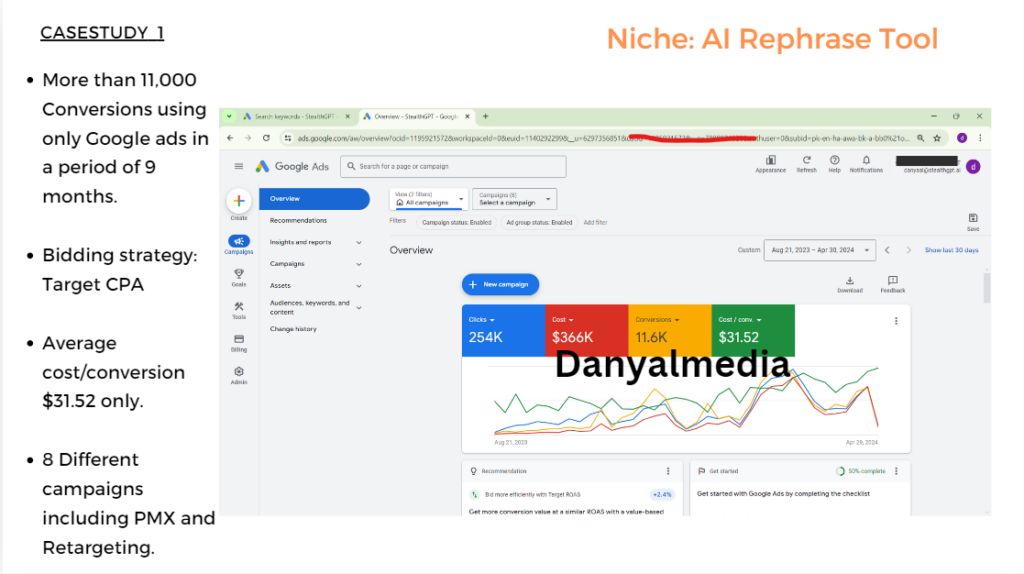Click the red Cost metric tile

pyautogui.click(x=586, y=330)
